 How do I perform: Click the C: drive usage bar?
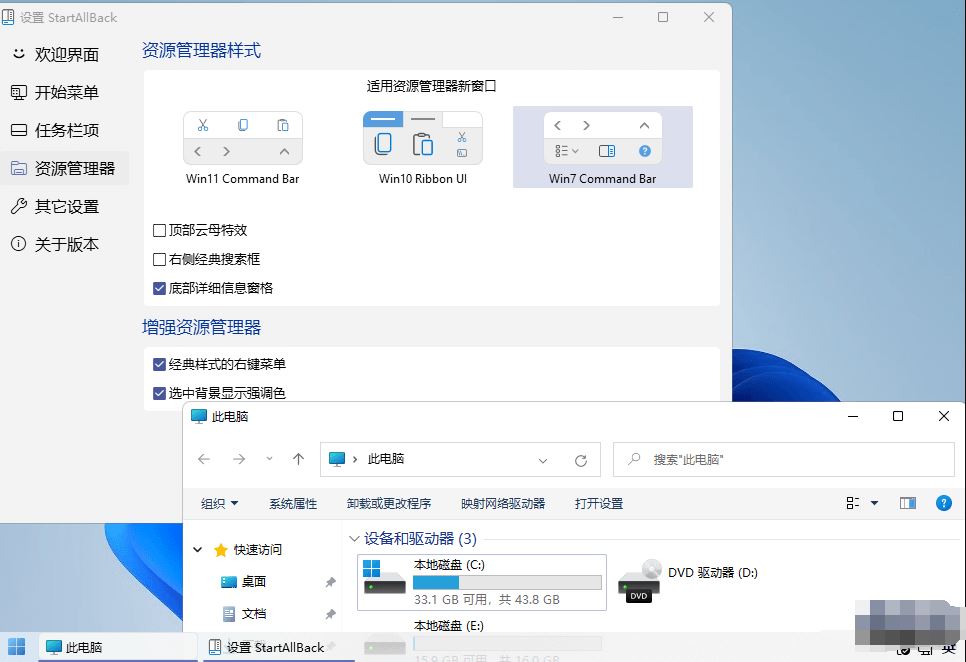click(x=507, y=583)
